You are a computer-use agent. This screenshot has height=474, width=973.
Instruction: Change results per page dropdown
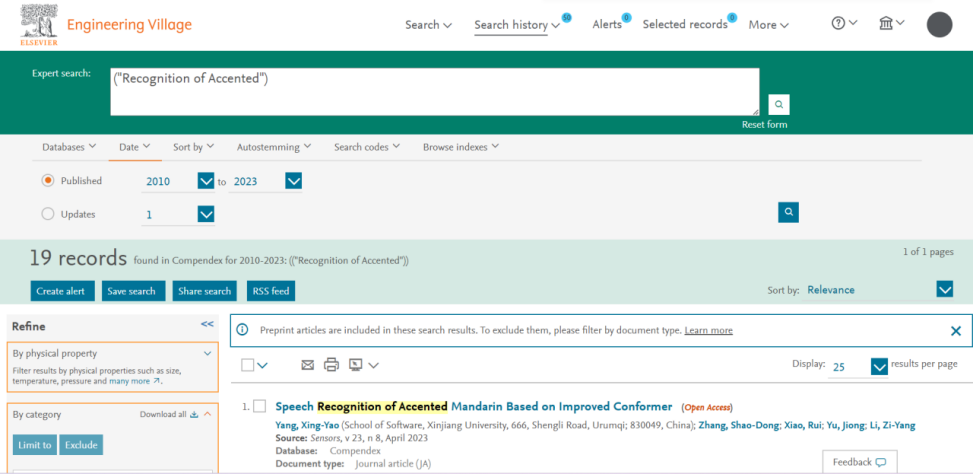[879, 367]
